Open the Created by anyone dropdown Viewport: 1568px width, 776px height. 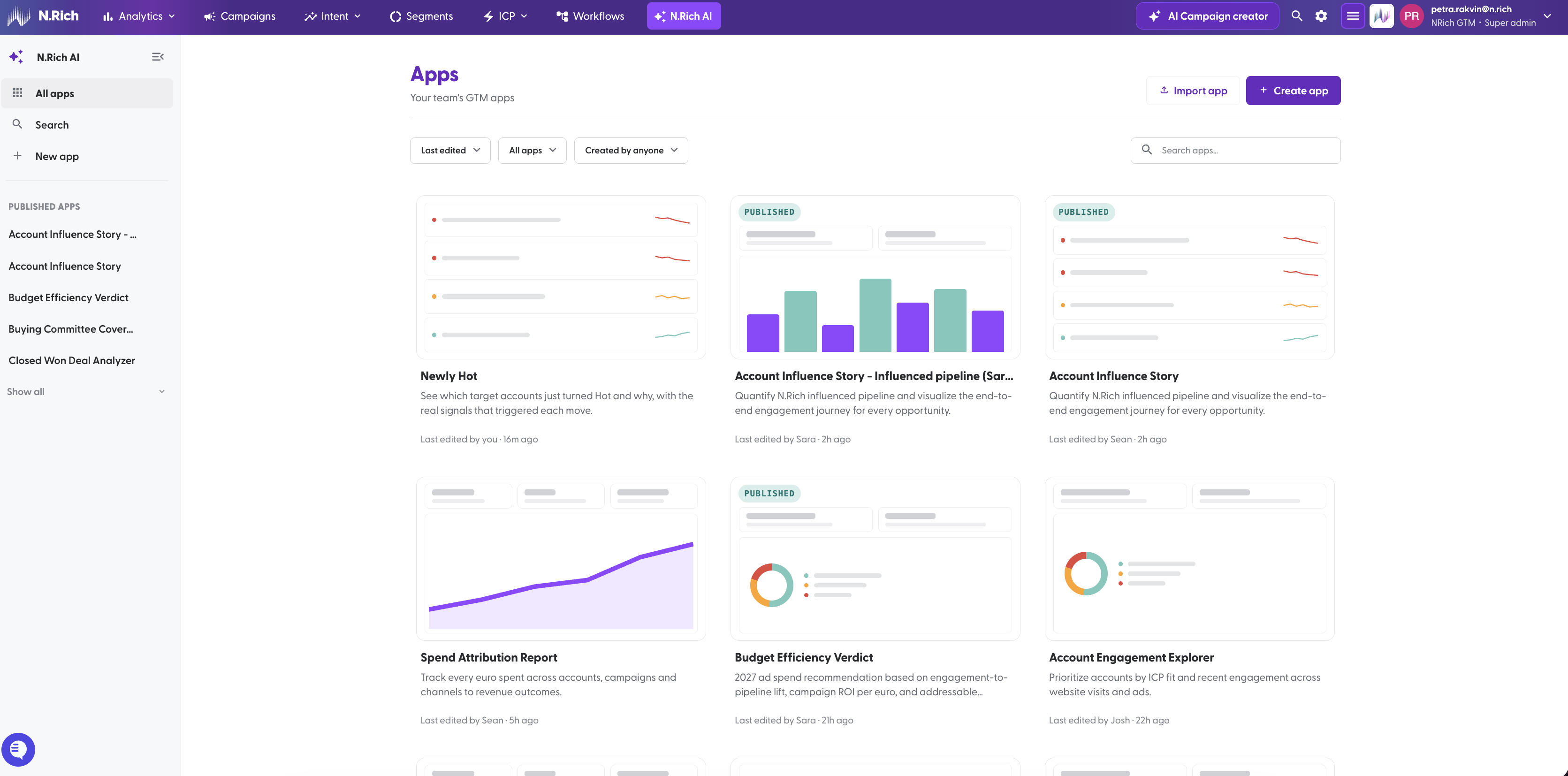point(631,150)
